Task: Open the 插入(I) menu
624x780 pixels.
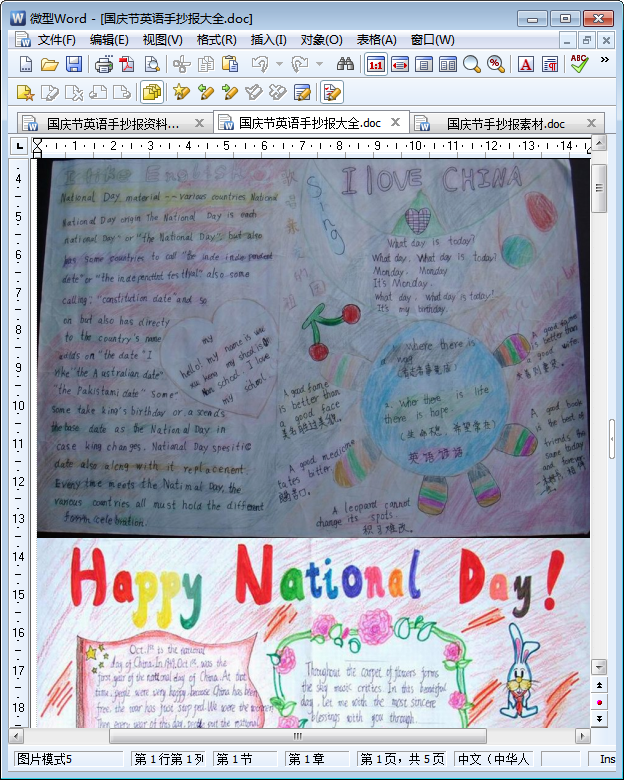Action: 269,40
